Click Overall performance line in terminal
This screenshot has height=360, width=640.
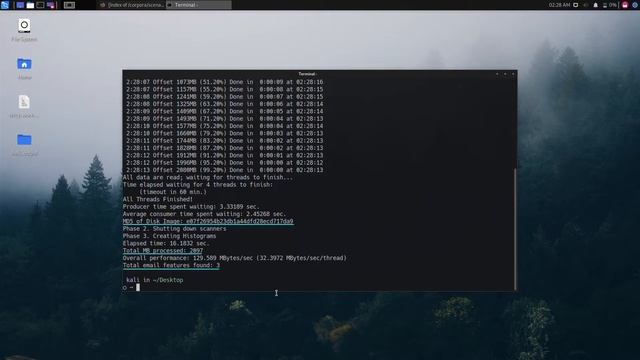(235, 258)
